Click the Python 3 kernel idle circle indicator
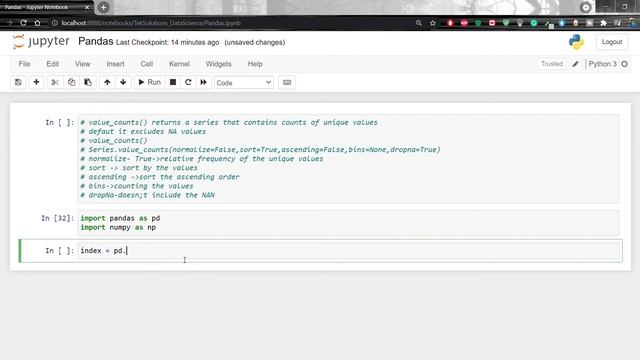The width and height of the screenshot is (640, 360). pos(624,64)
